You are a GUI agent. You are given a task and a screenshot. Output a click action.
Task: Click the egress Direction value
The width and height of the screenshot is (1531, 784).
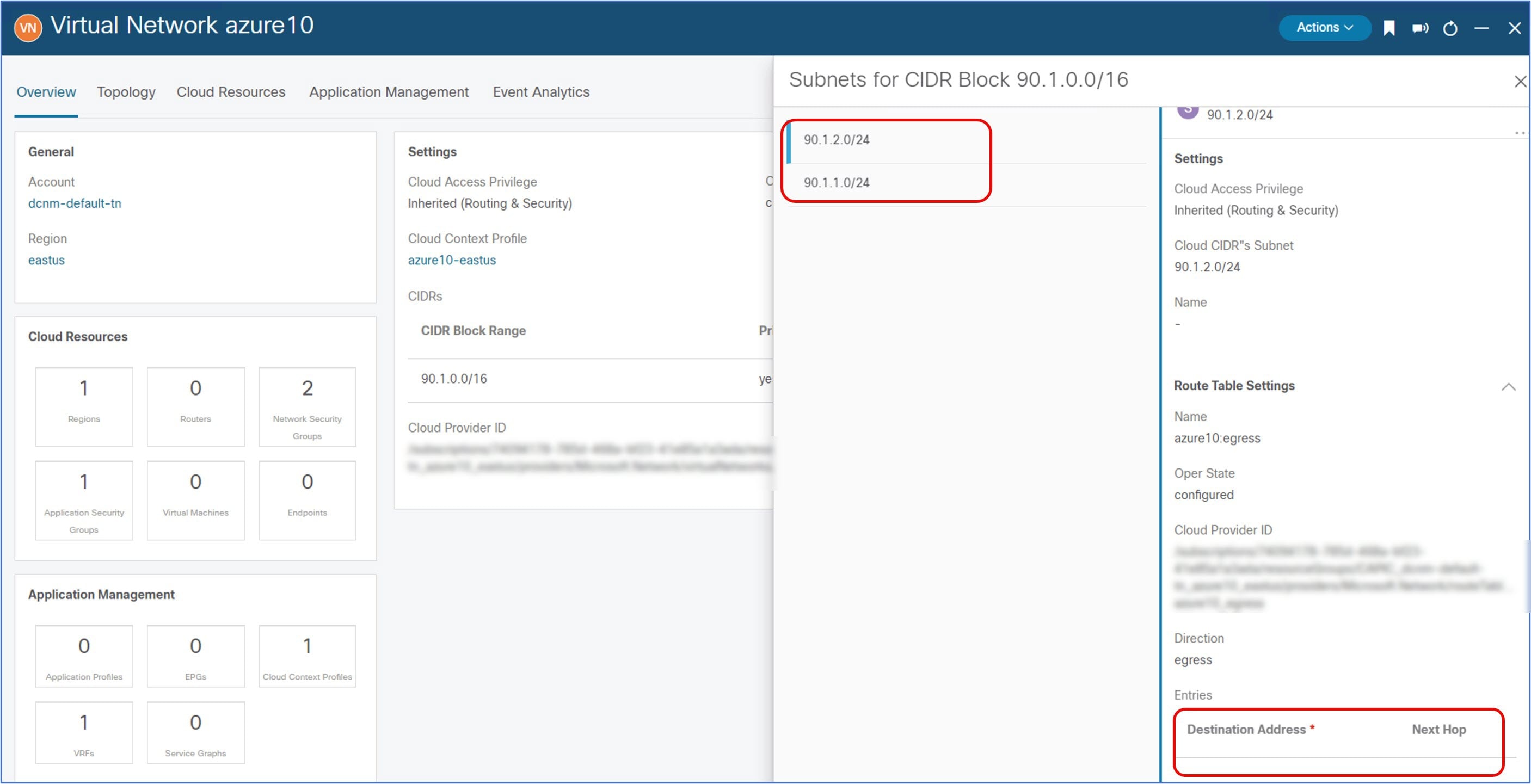pos(1192,660)
